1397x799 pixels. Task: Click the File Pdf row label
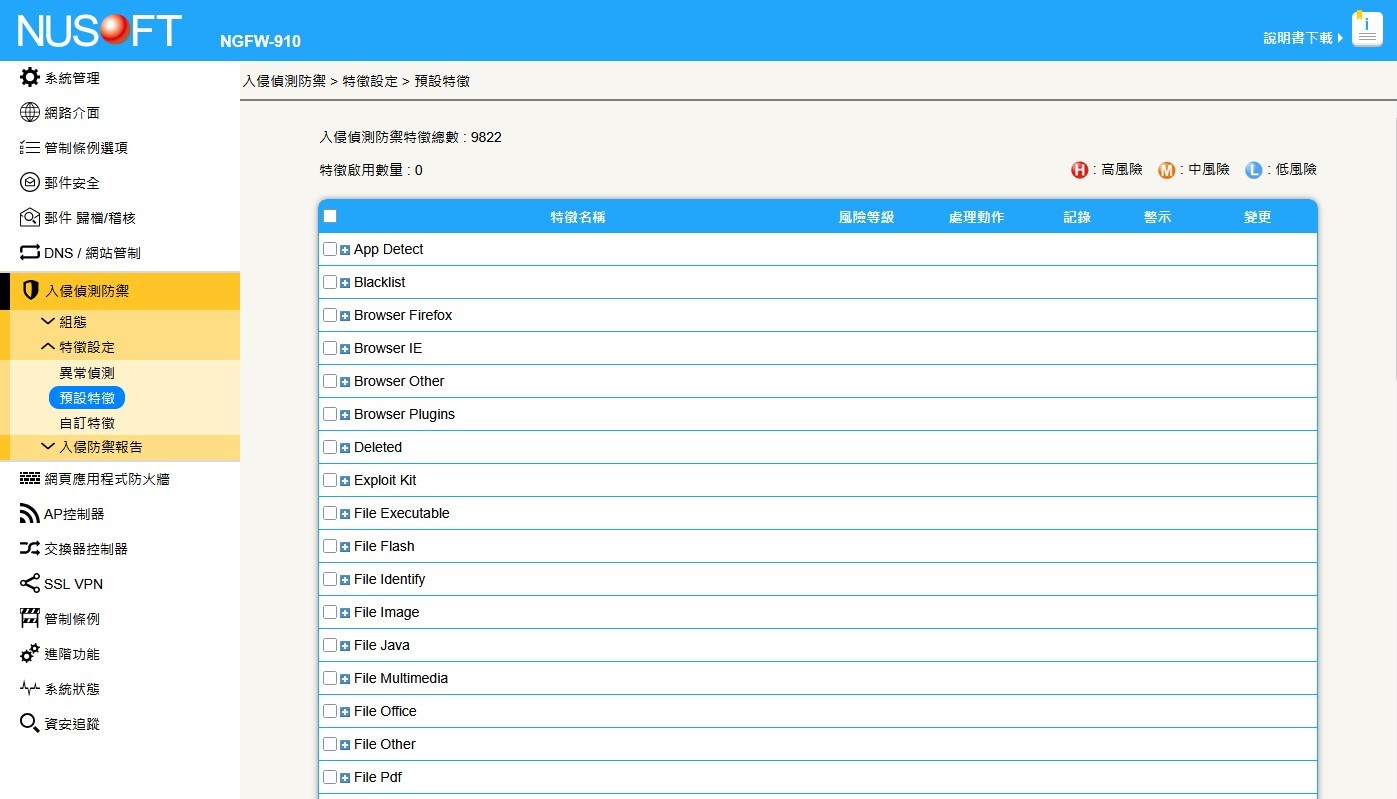pos(378,777)
